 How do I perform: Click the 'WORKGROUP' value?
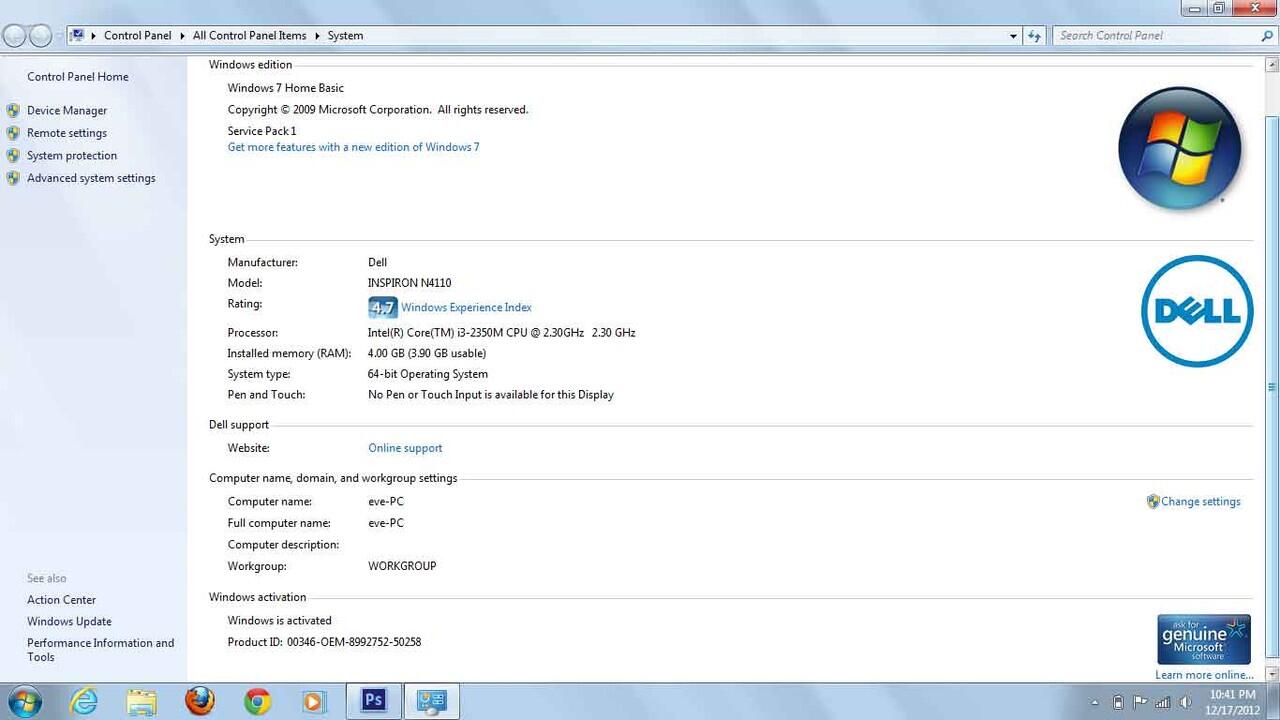tap(402, 566)
